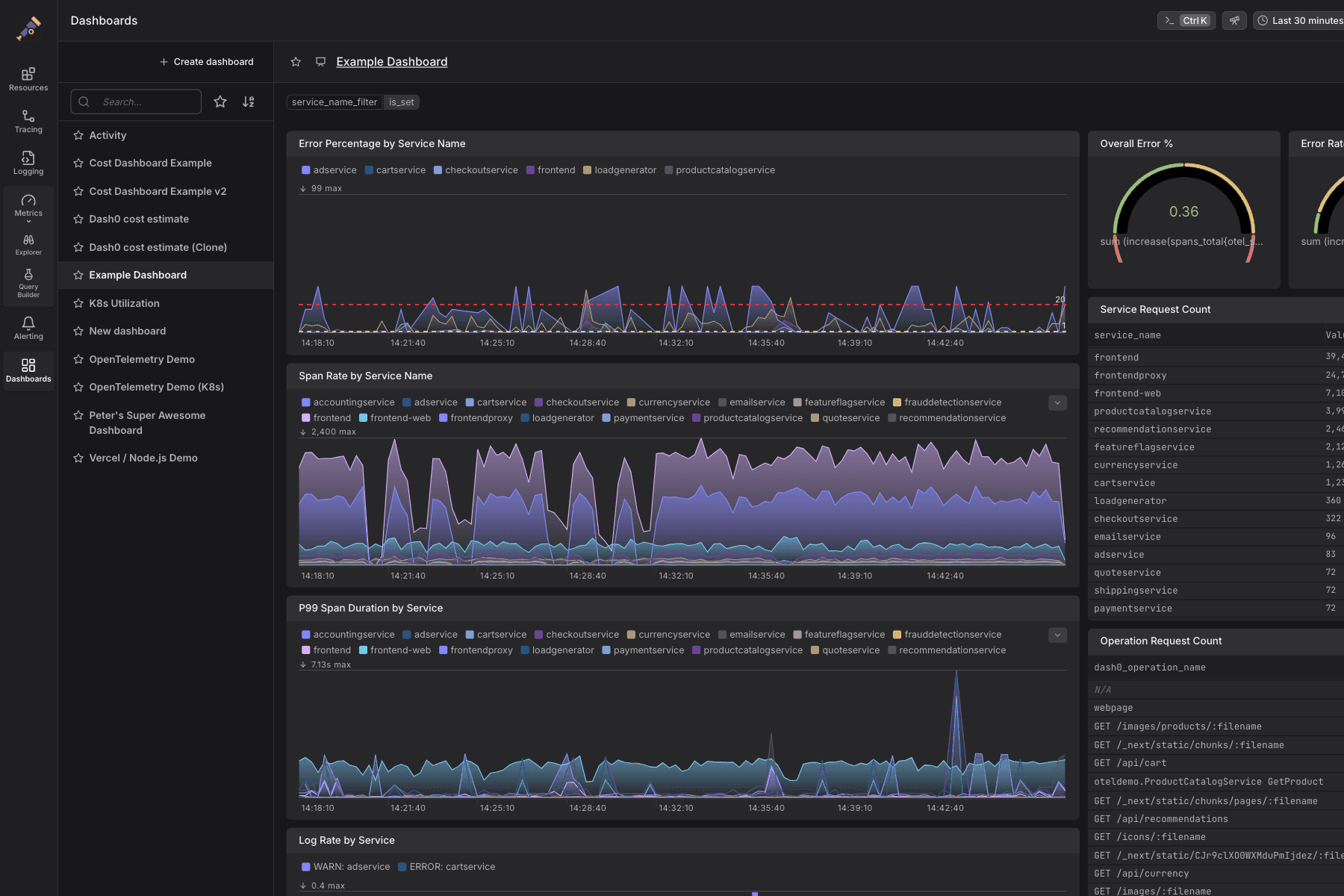Expand the Span Rate legend chevron
Screen dimensions: 1344x896
1057,403
